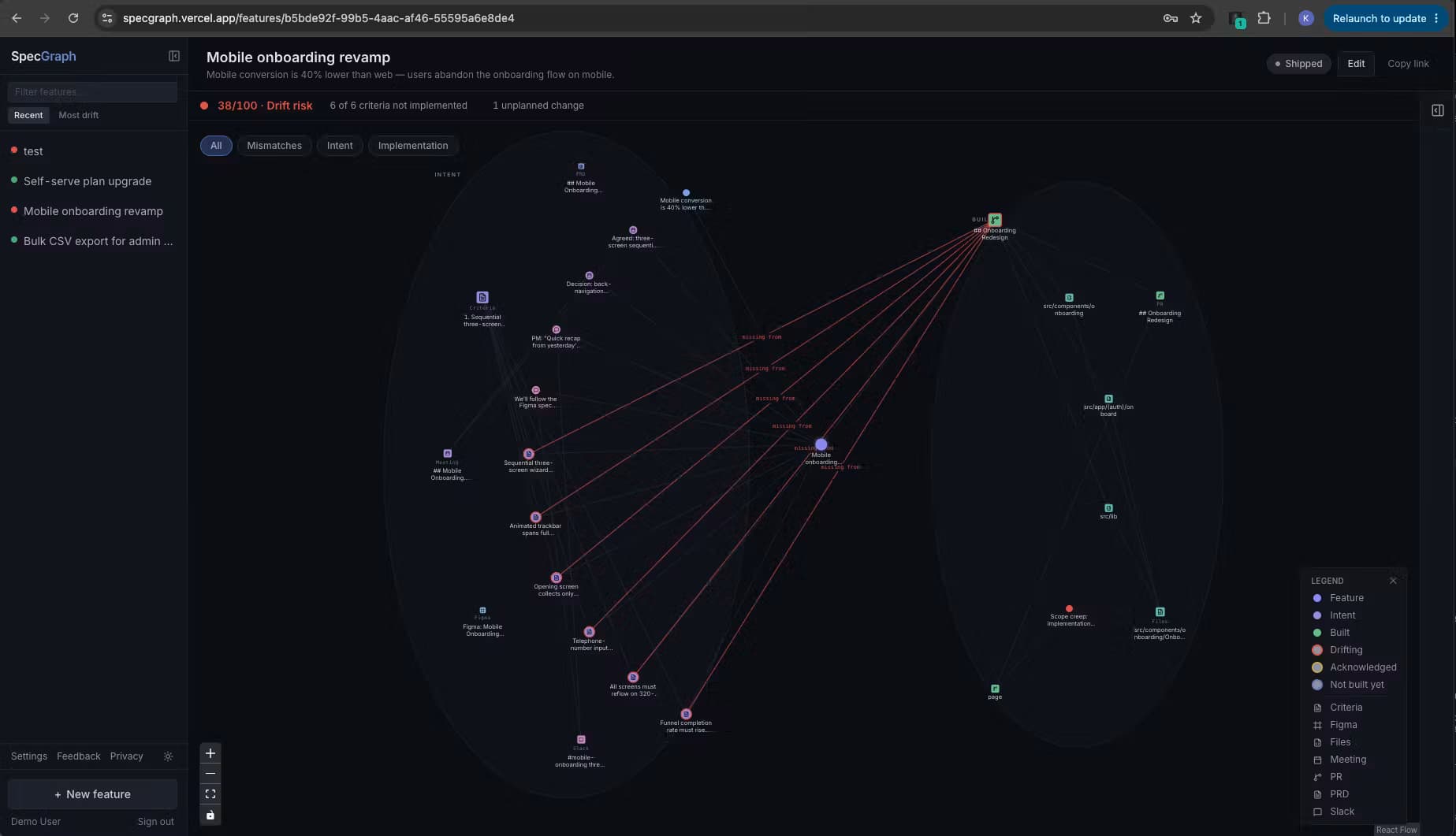The image size is (1456, 836).
Task: Click the Animated trackbar spans full node
Action: [x=536, y=518]
